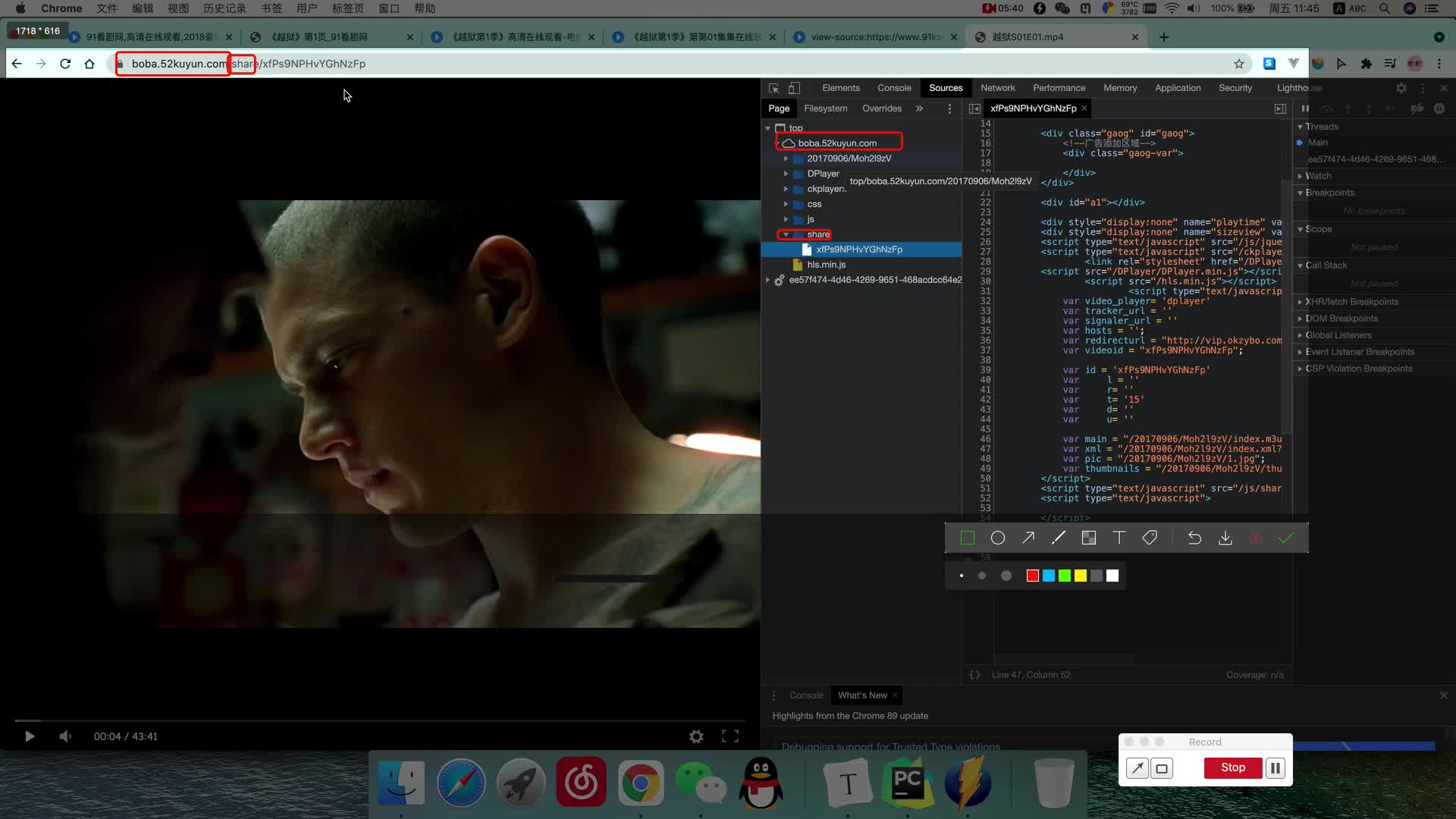
Task: Mute the video player volume
Action: [65, 736]
